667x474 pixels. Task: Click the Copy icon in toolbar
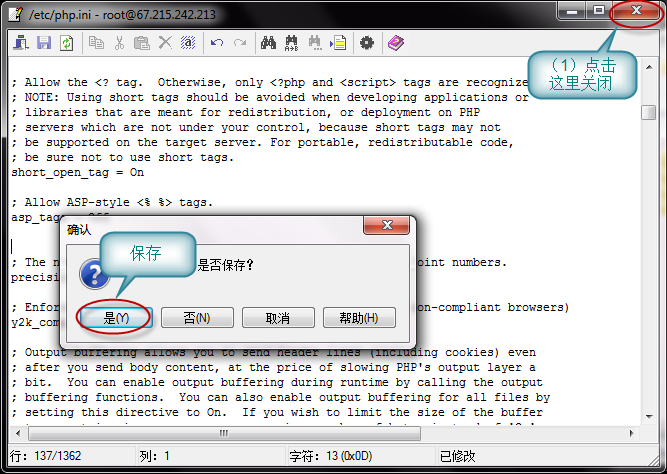pyautogui.click(x=97, y=43)
